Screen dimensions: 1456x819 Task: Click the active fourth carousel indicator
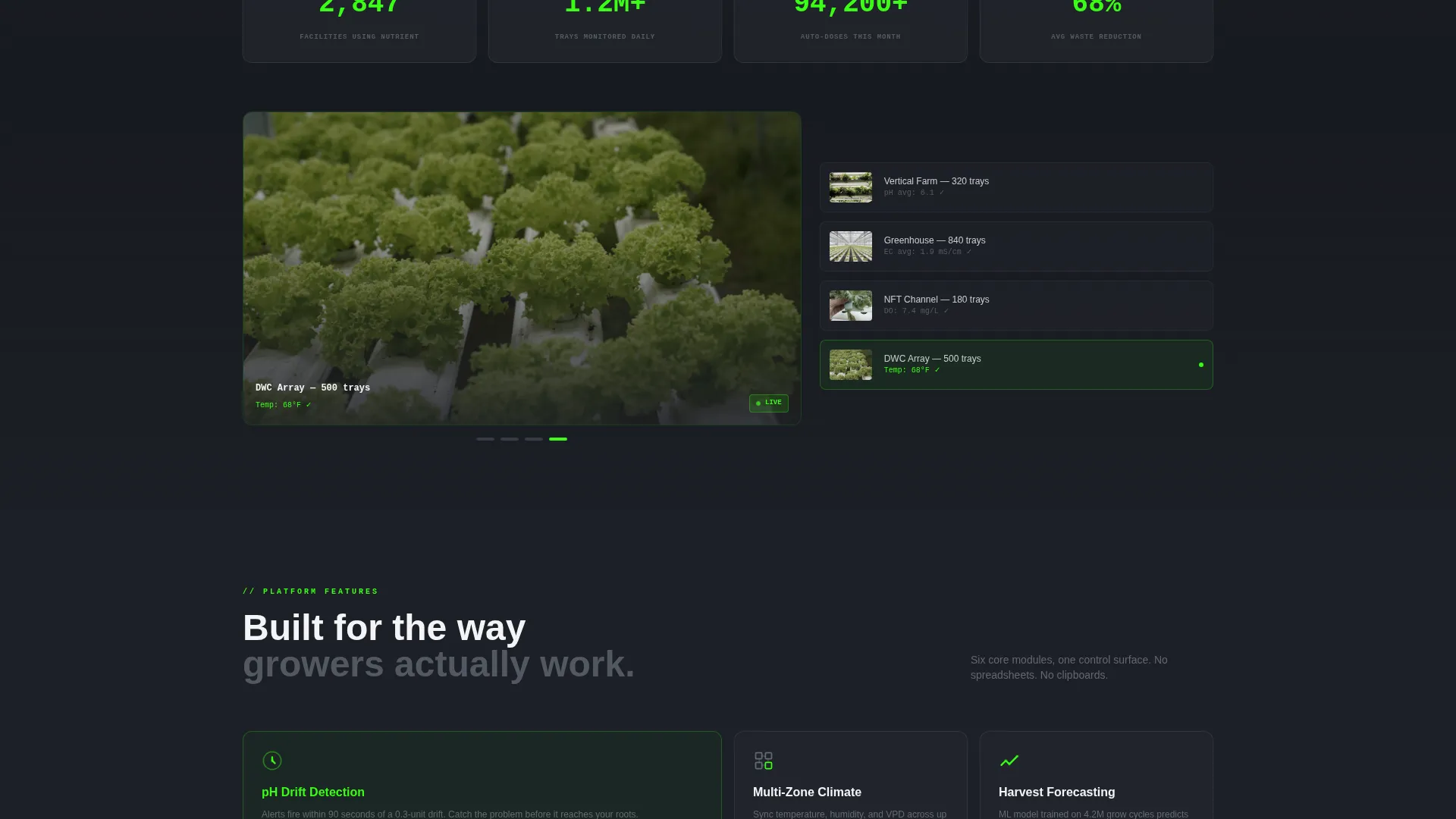click(558, 439)
